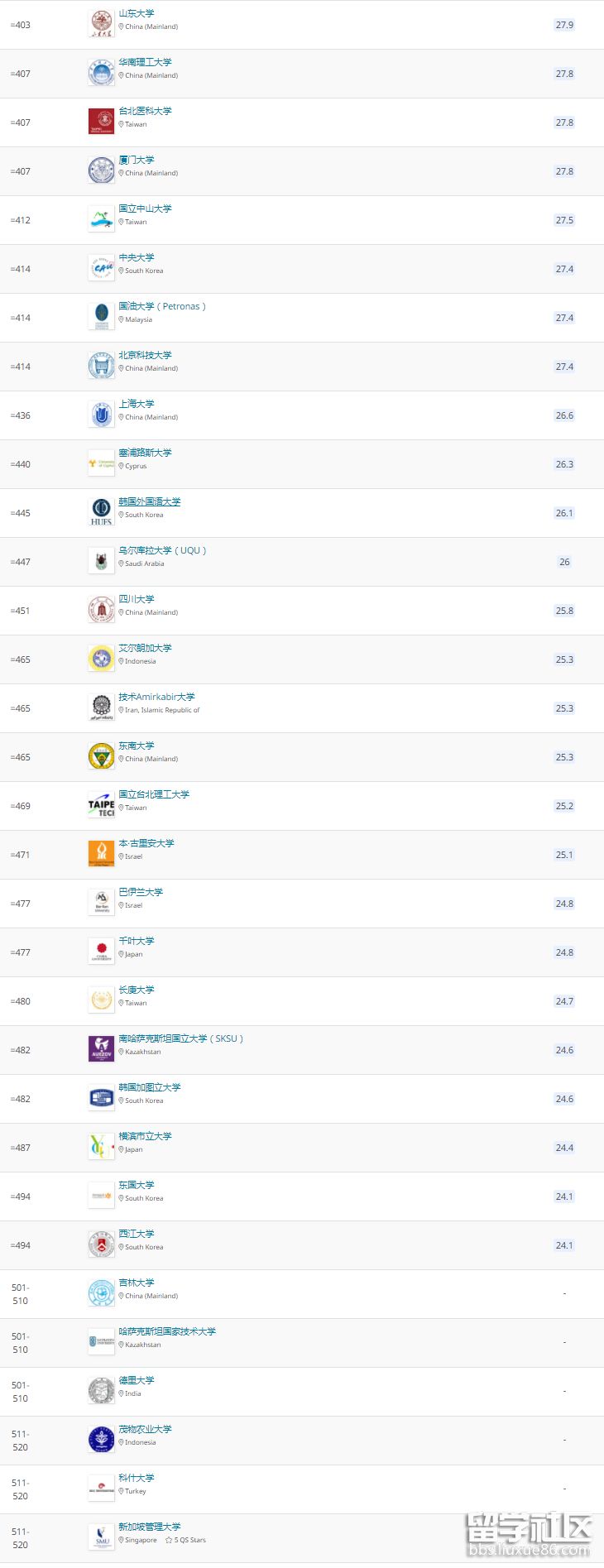Click the TAIPEI TECH logo thumbnail
604x1568 pixels.
point(101,805)
